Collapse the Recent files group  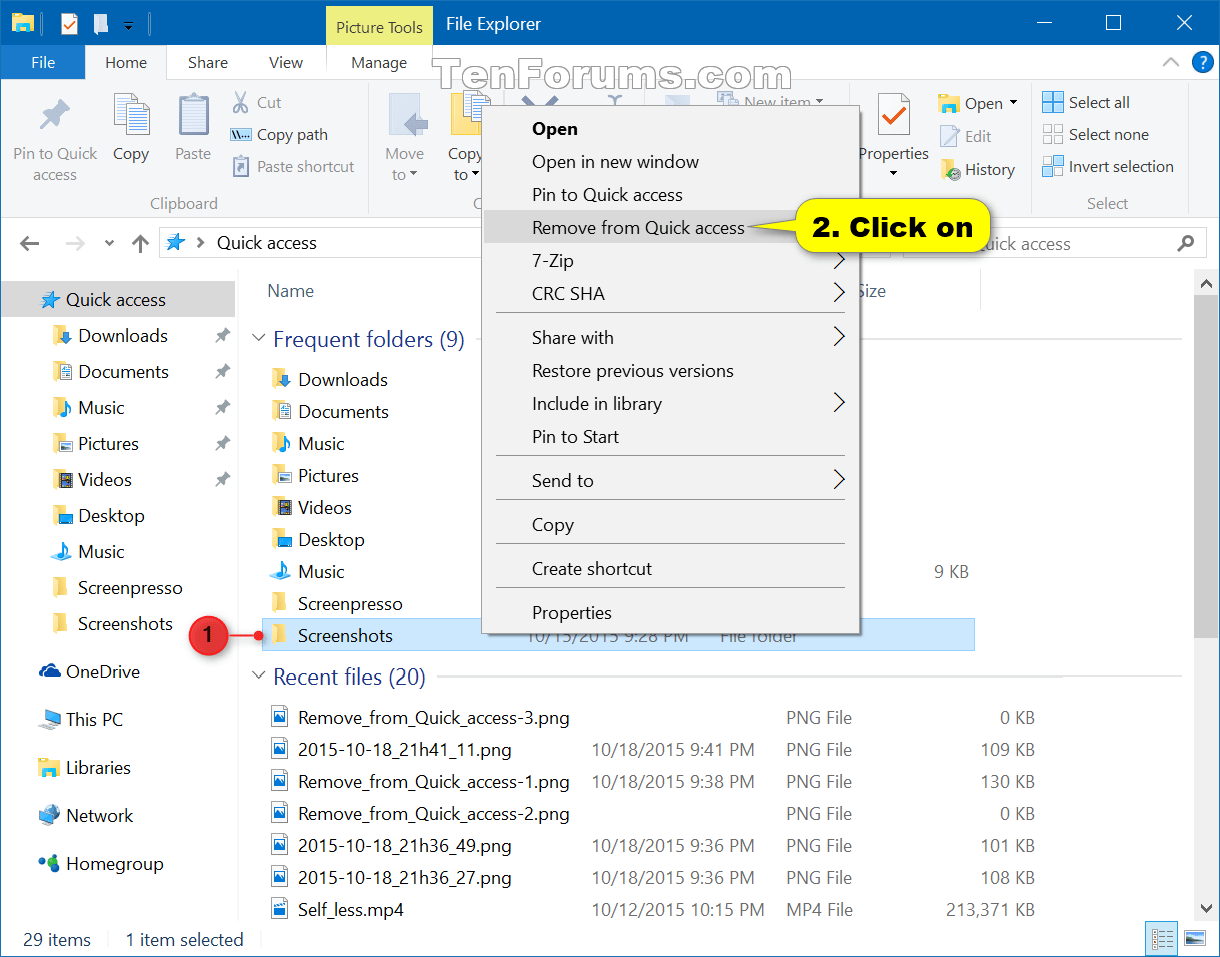259,678
